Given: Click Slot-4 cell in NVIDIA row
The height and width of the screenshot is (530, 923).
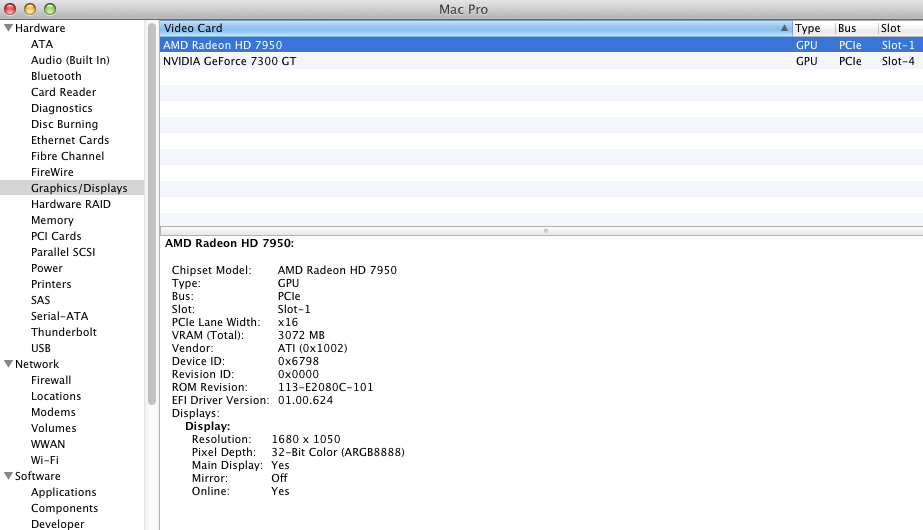Looking at the screenshot, I should pos(898,61).
